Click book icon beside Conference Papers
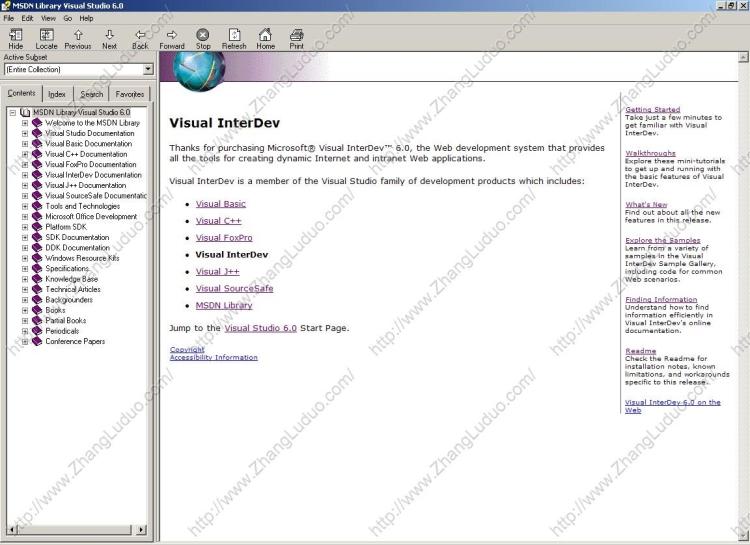Viewport: 750px width, 545px height. [37, 341]
